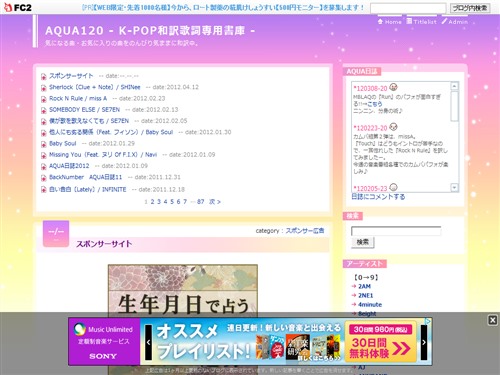Click the FC2 logo
The image size is (500, 375).
coord(18,7)
